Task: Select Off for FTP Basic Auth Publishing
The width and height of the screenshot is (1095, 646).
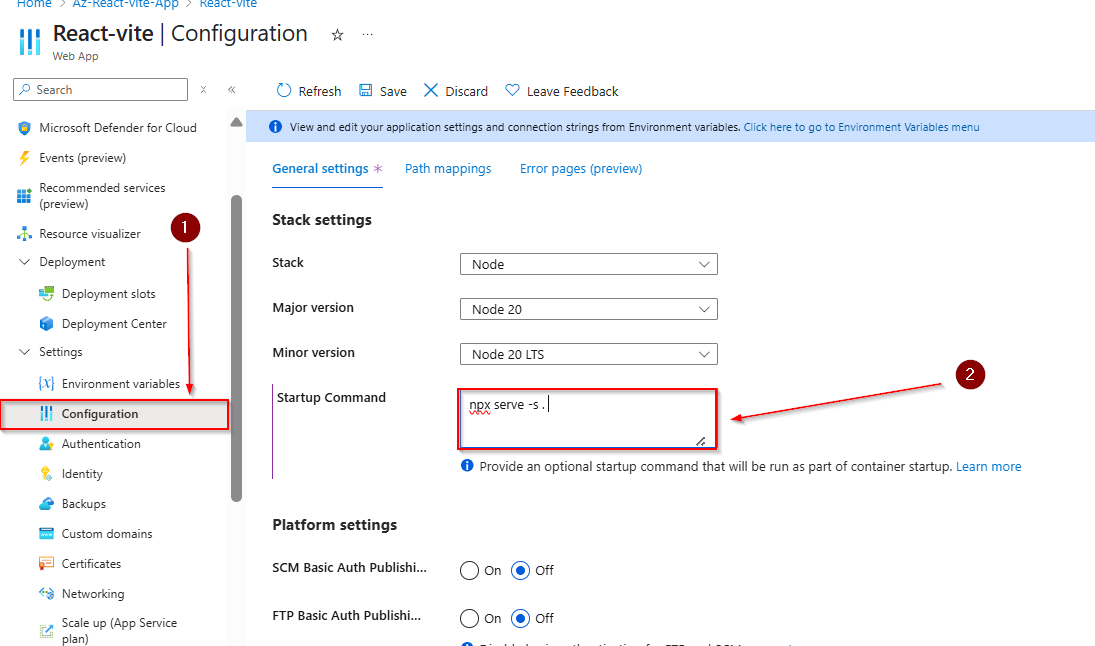Action: click(x=520, y=619)
